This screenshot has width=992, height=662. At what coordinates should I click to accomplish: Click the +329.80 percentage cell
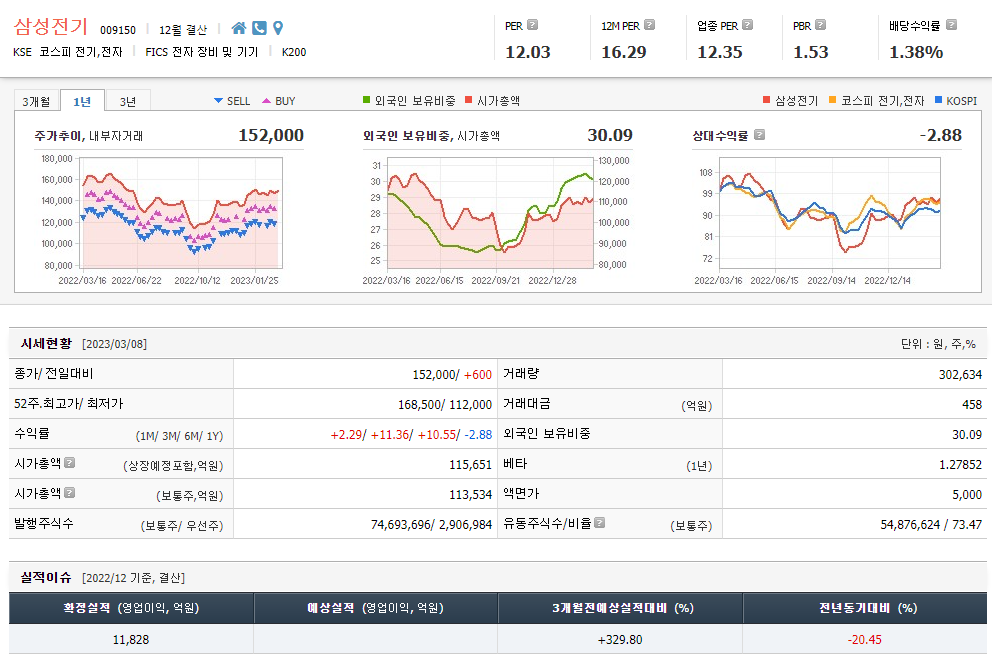[620, 639]
